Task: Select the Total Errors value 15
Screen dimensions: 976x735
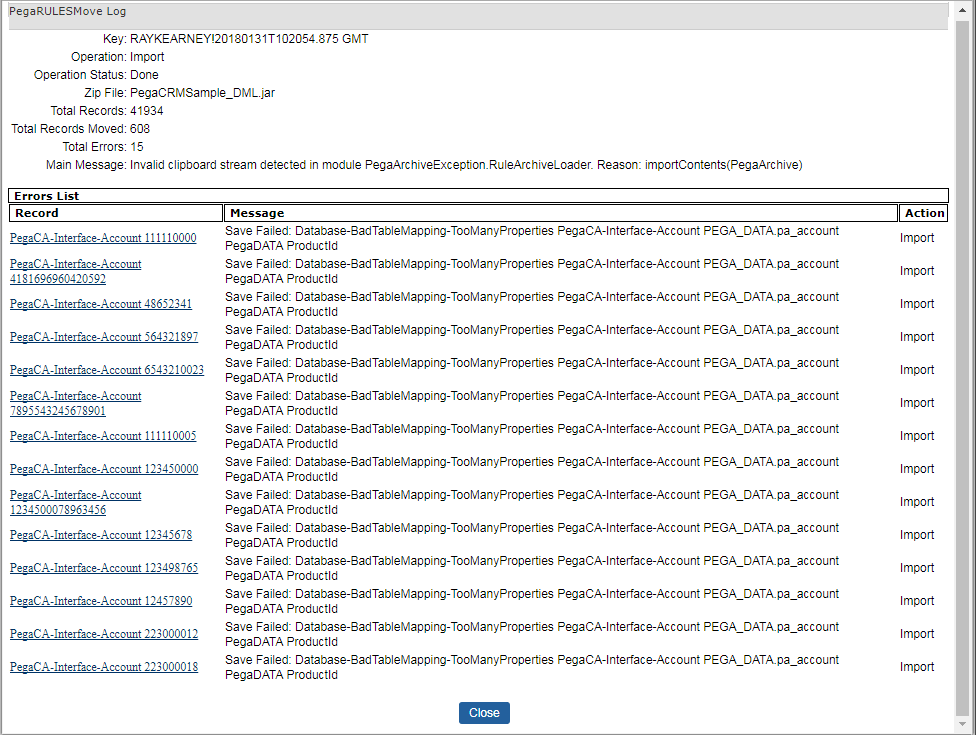Action: tap(136, 147)
